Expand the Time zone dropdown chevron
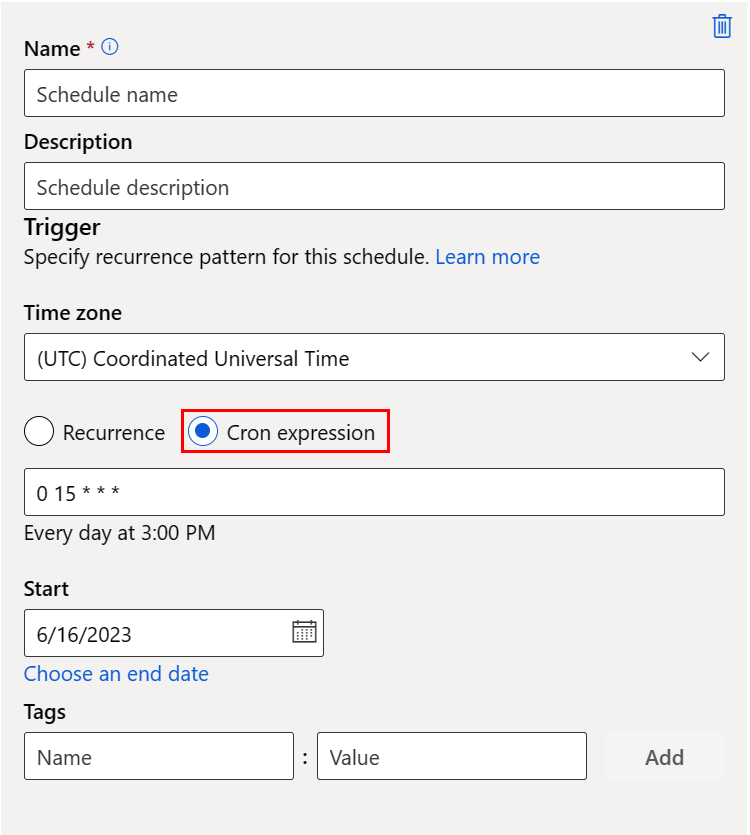The width and height of the screenshot is (750, 835). coord(701,357)
